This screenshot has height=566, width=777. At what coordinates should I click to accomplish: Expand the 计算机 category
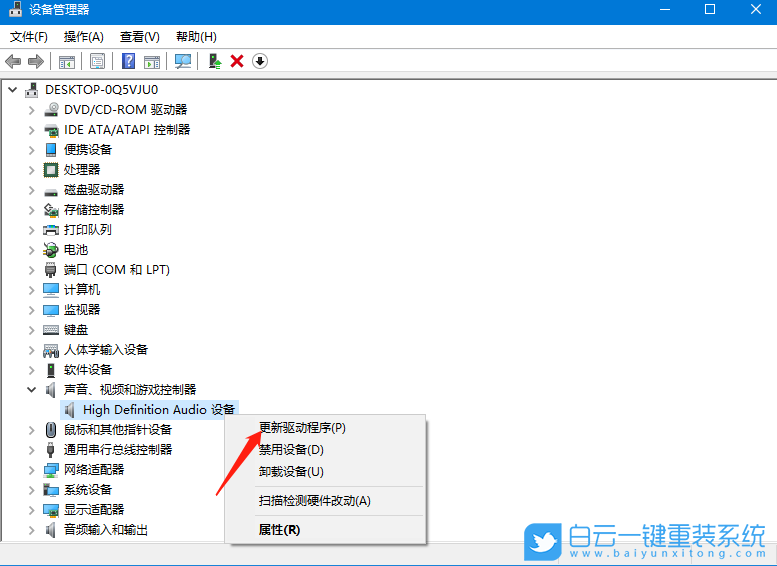pyautogui.click(x=32, y=290)
